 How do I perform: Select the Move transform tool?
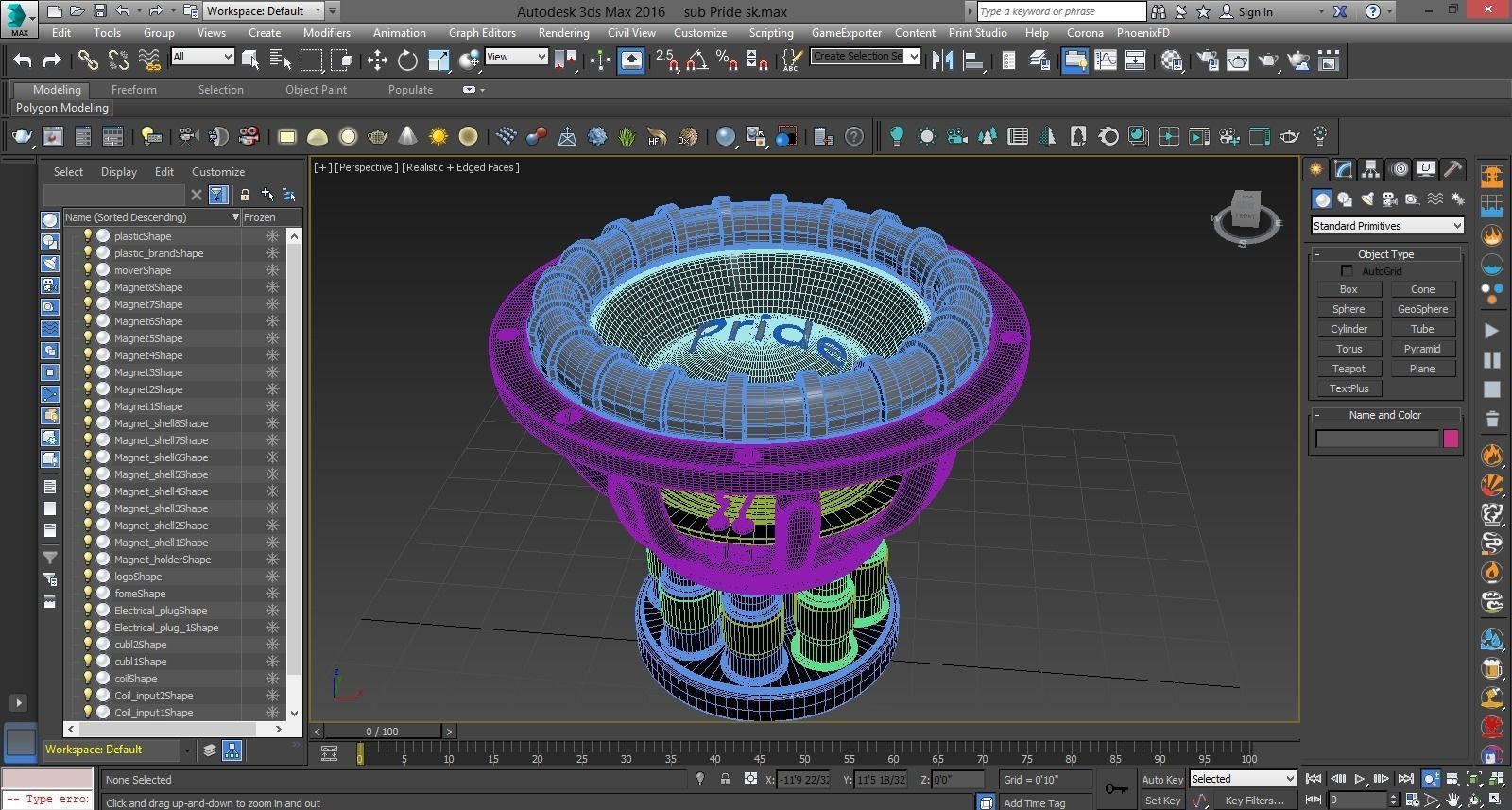[377, 61]
